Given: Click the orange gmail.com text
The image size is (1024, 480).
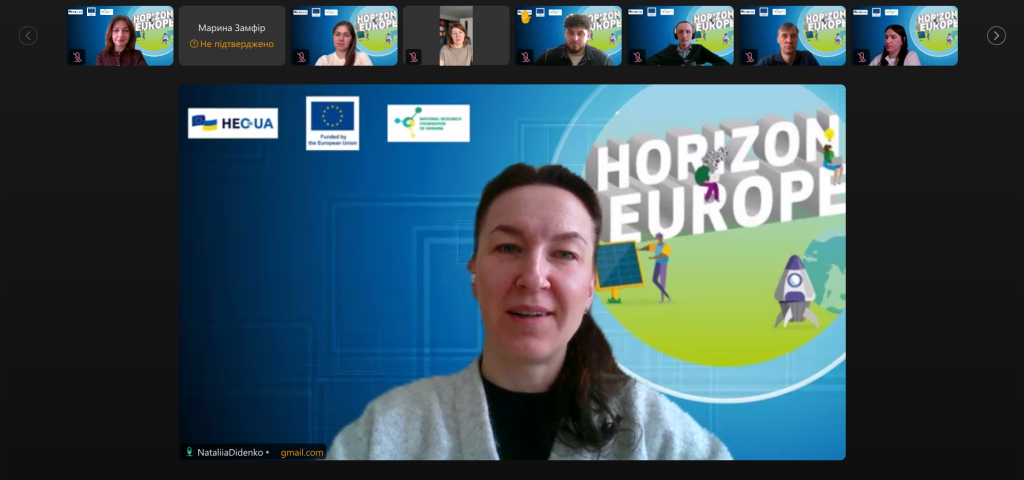Looking at the screenshot, I should click(302, 452).
